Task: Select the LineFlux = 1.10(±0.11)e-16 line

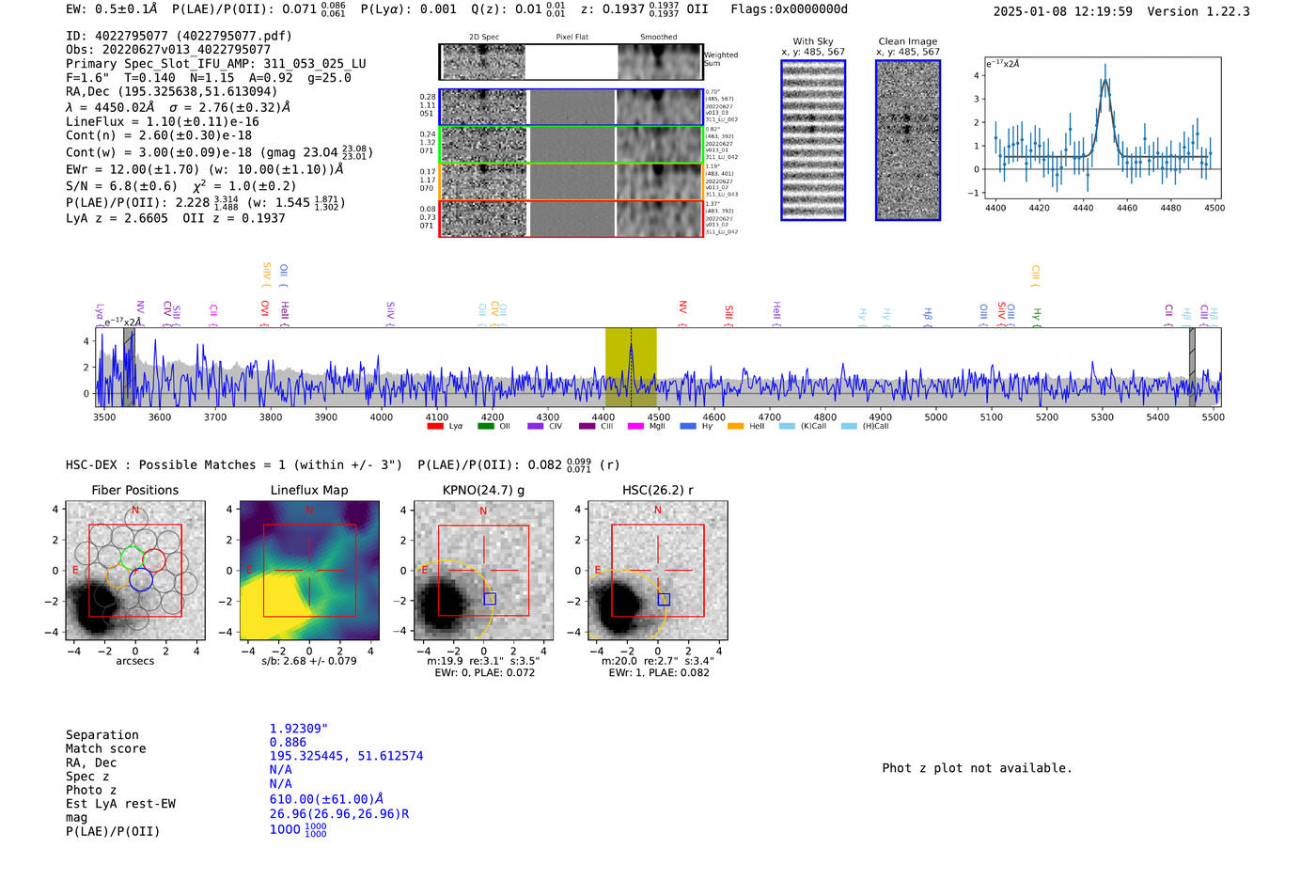Action: pos(163,121)
